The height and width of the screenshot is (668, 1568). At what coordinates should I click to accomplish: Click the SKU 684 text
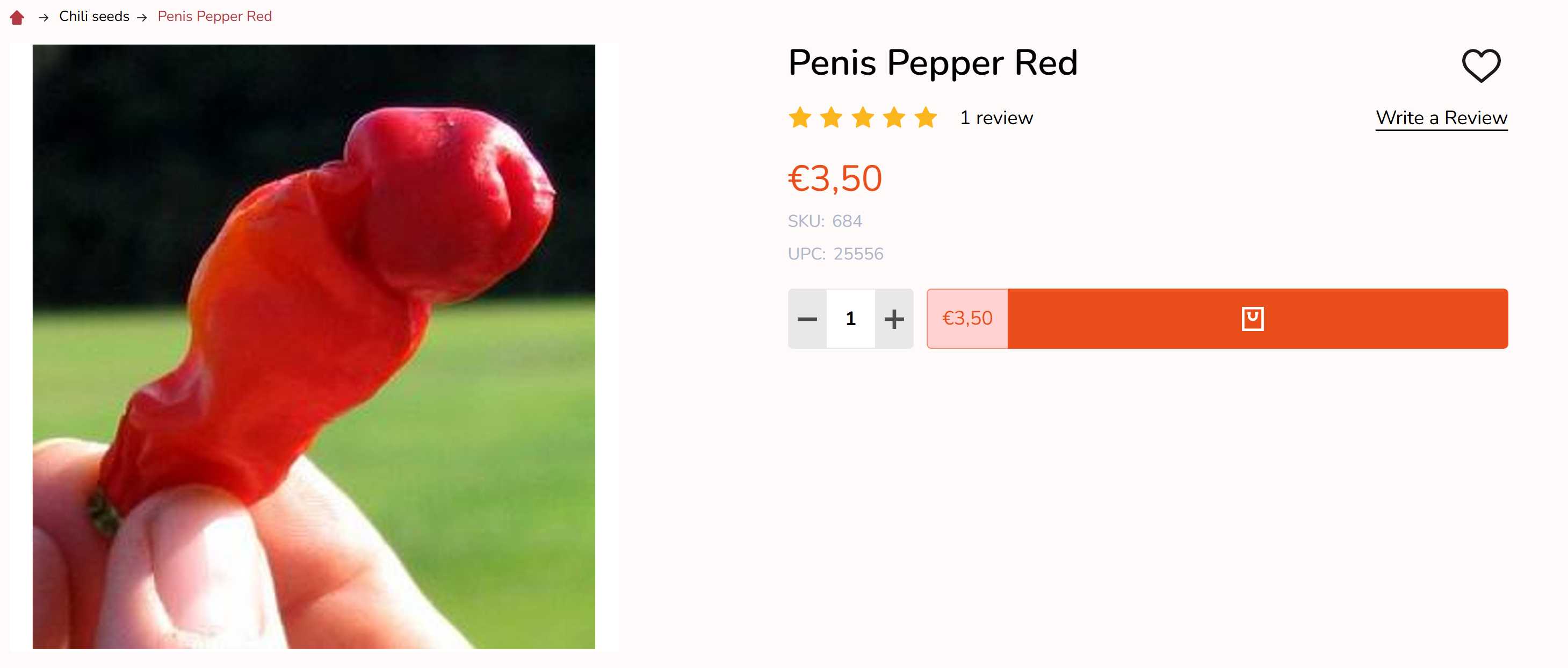[x=825, y=221]
